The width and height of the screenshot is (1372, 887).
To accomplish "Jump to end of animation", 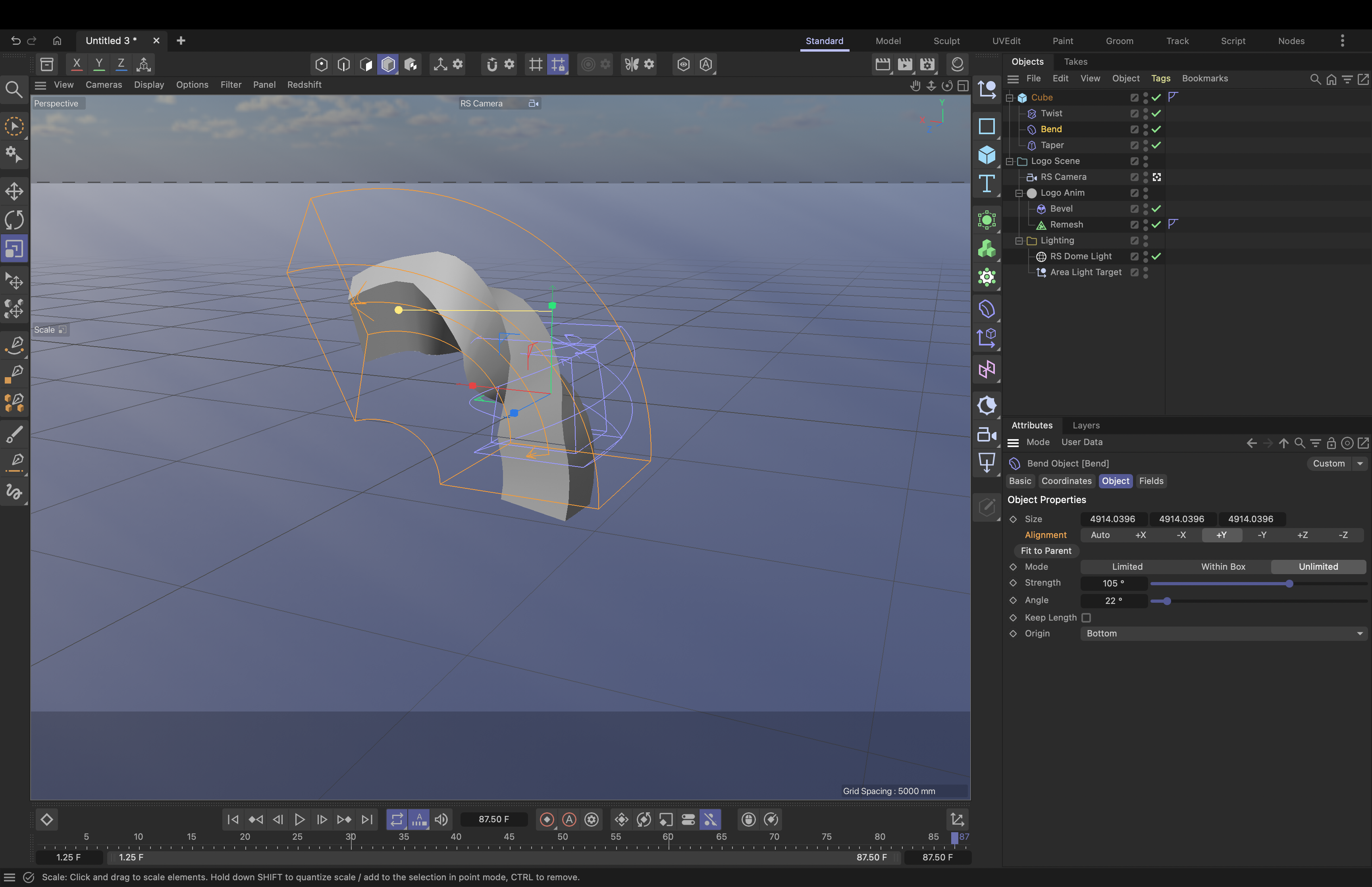I will [x=367, y=819].
